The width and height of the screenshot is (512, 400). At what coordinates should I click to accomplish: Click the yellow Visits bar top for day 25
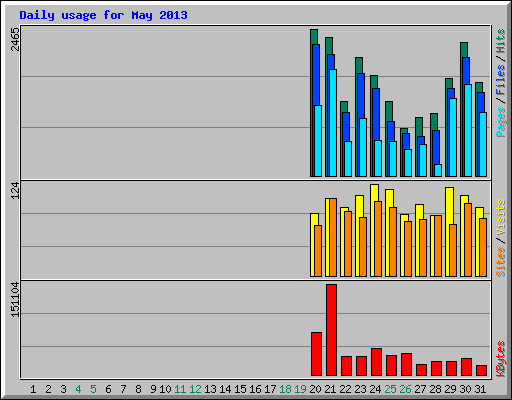[x=389, y=198]
